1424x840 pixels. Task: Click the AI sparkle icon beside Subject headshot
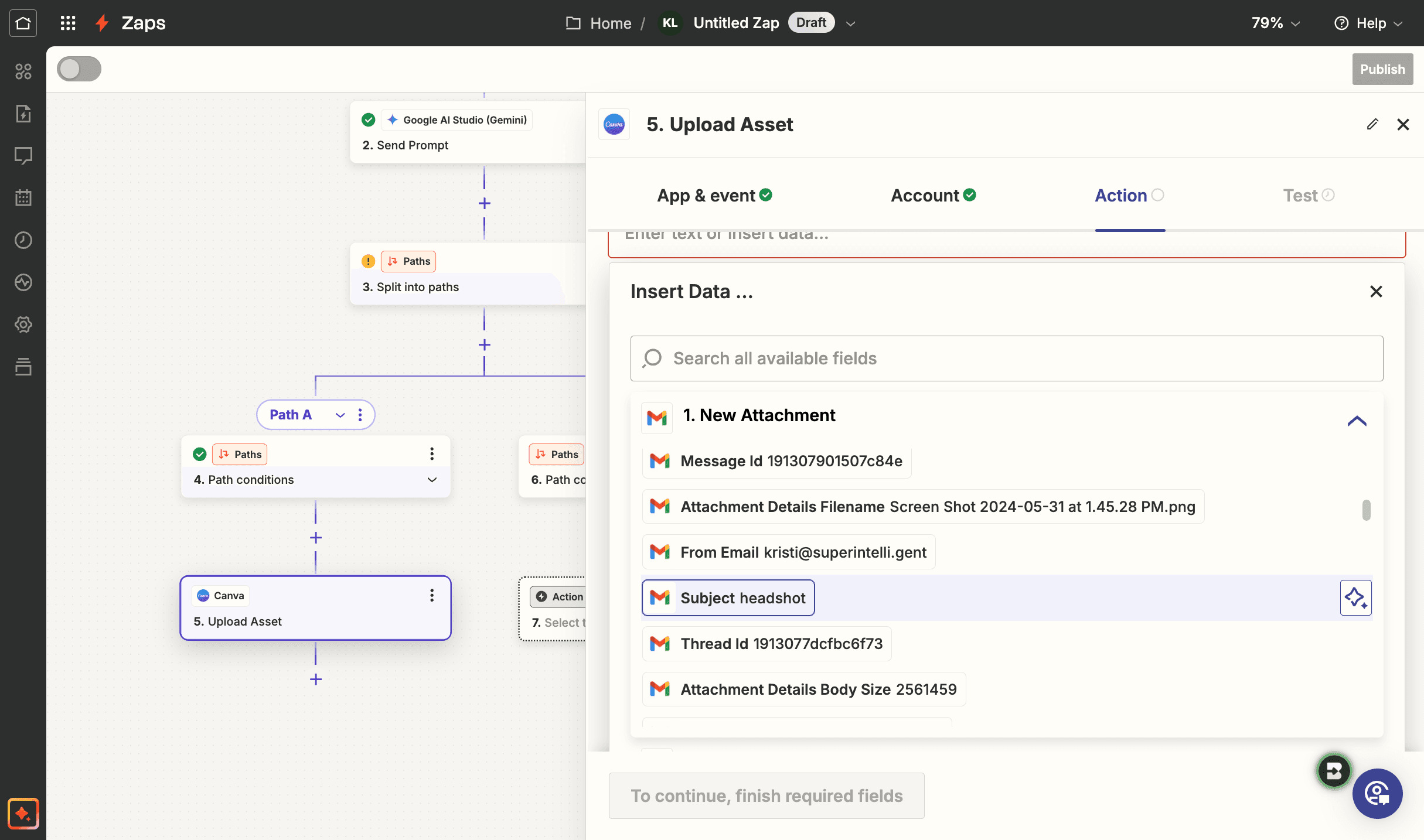(x=1355, y=597)
